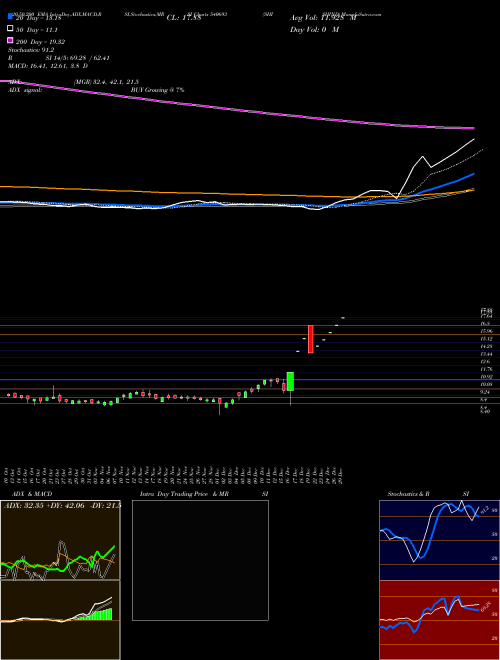Click the 'Avg Vol: 11.928 M' value
This screenshot has height=660, width=500.
tap(323, 18)
